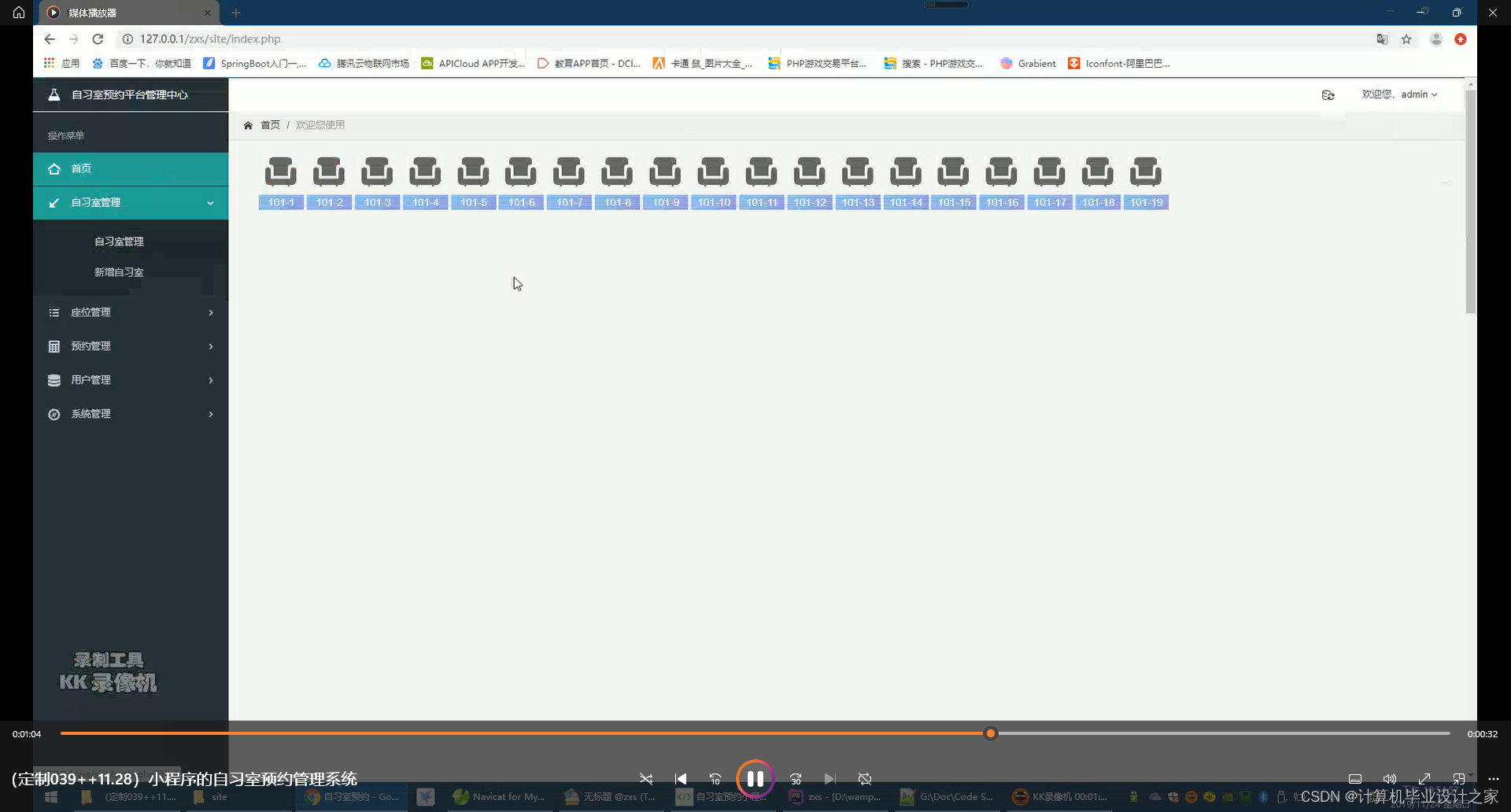The height and width of the screenshot is (812, 1511).
Task: Click the 首页 breadcrumb link
Action: tap(270, 125)
